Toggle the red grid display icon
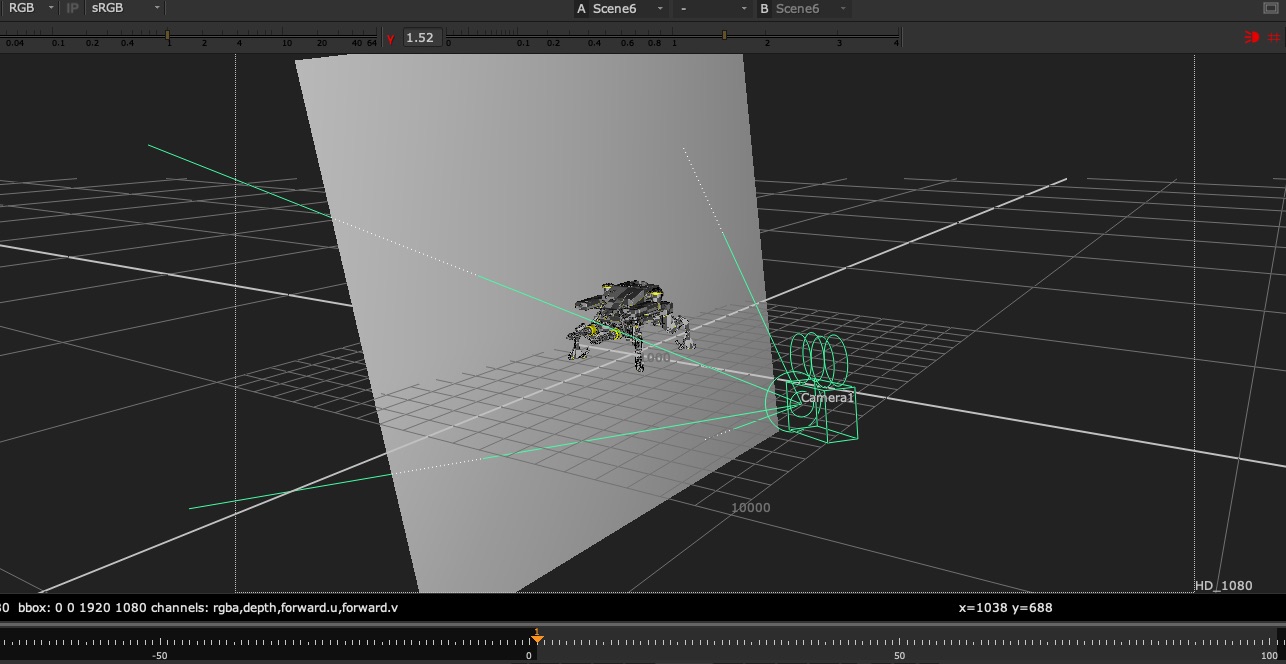 [1273, 37]
